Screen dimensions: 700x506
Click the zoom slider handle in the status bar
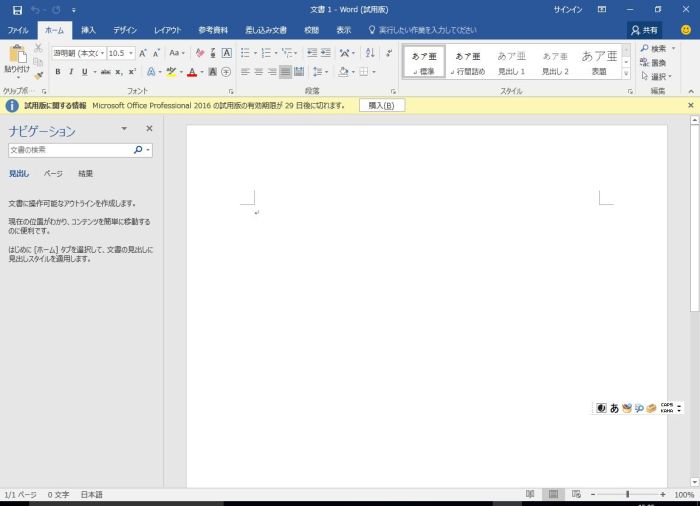pos(627,495)
